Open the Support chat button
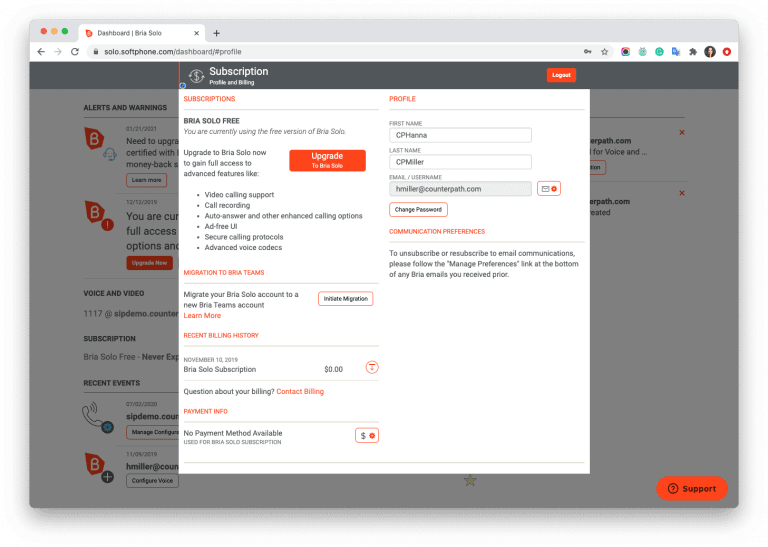 (691, 488)
